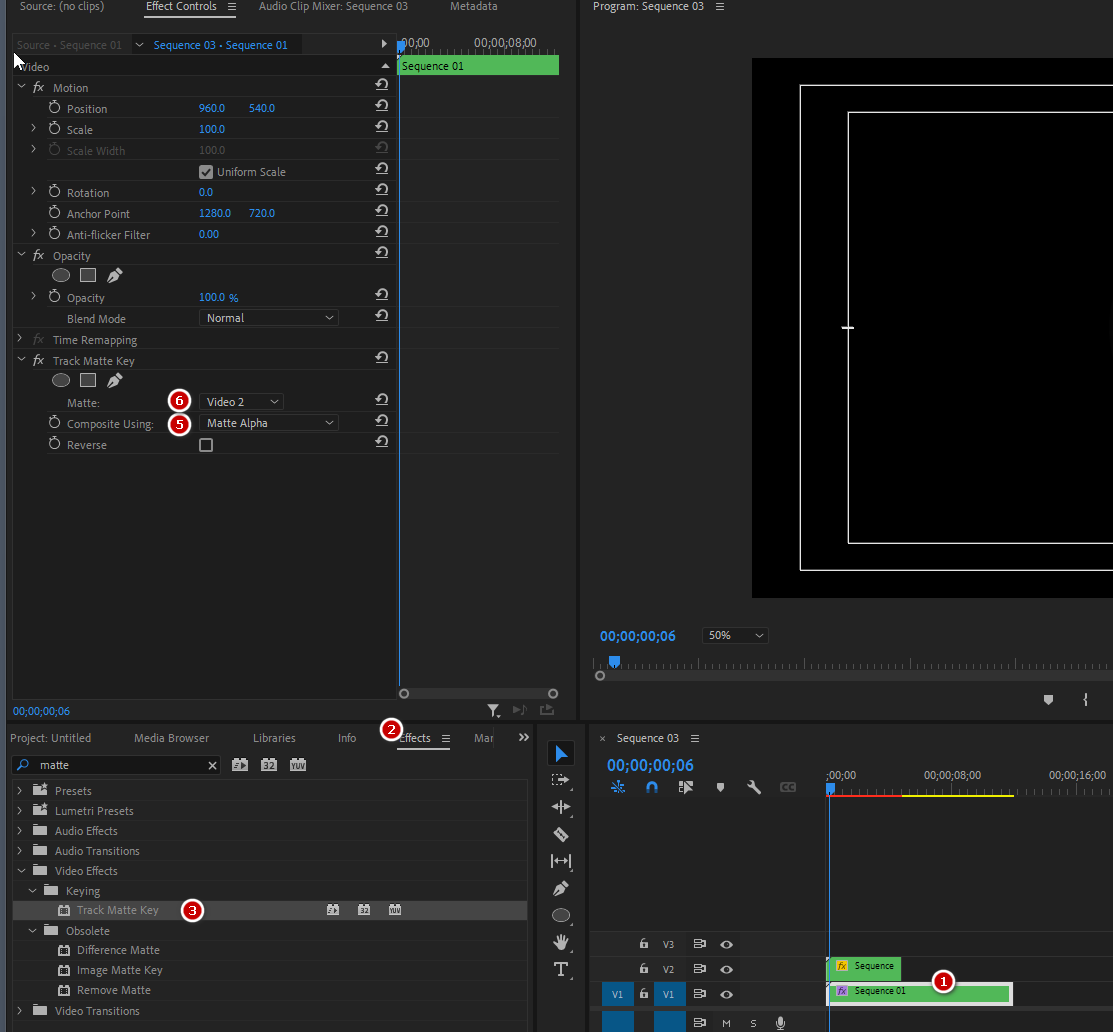Screen dimensions: 1113x1032
Task: Open the Metadata tab
Action: click(x=473, y=7)
